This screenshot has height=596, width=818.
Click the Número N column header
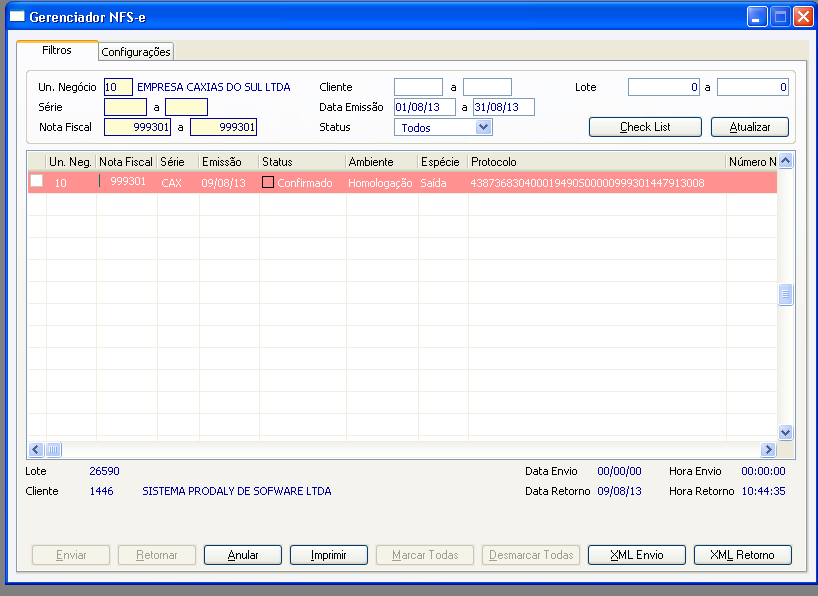[x=752, y=162]
